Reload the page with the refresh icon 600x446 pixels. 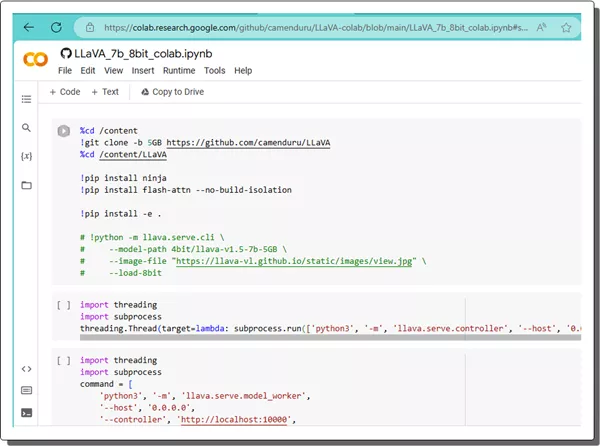(56, 27)
